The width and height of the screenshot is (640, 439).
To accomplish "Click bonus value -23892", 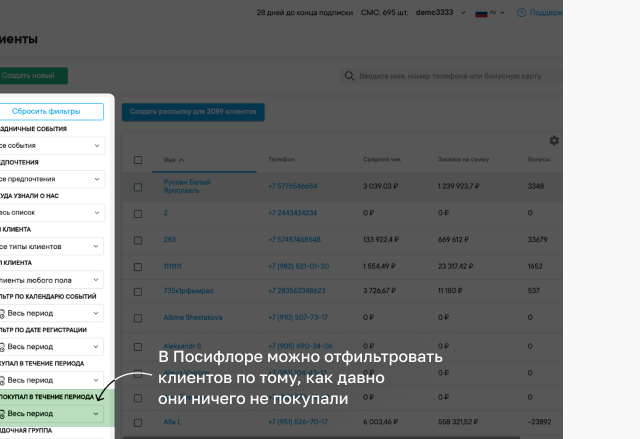I will (x=539, y=422).
